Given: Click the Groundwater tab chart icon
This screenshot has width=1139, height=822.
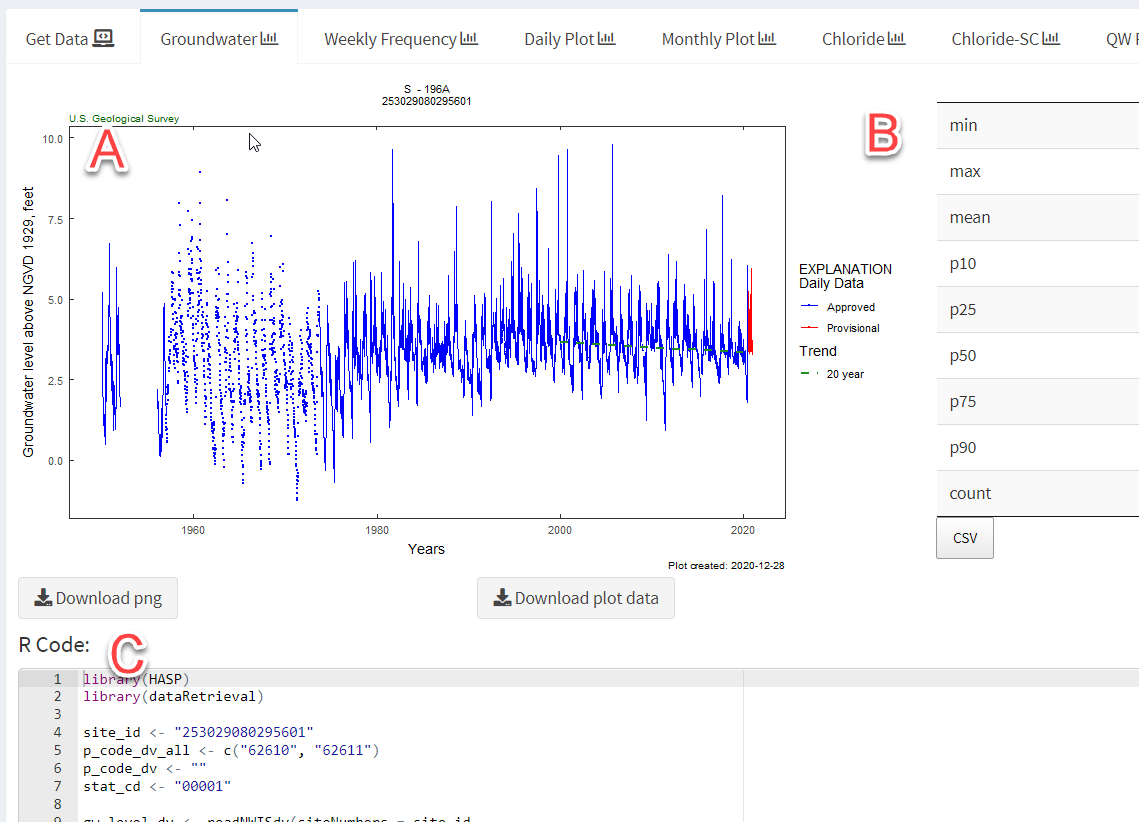Looking at the screenshot, I should click(x=269, y=39).
